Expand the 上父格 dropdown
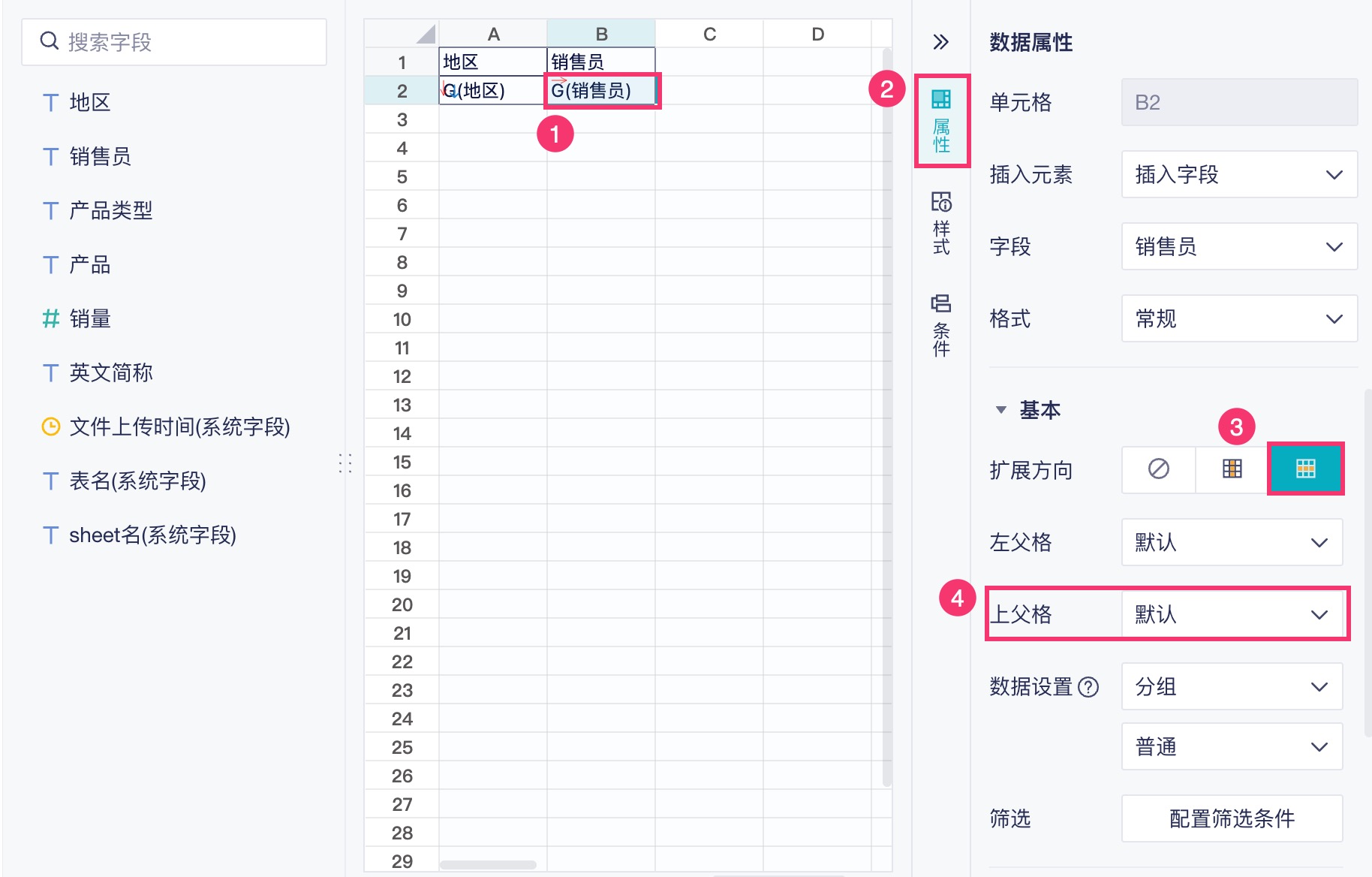Image resolution: width=1372 pixels, height=877 pixels. (1232, 615)
